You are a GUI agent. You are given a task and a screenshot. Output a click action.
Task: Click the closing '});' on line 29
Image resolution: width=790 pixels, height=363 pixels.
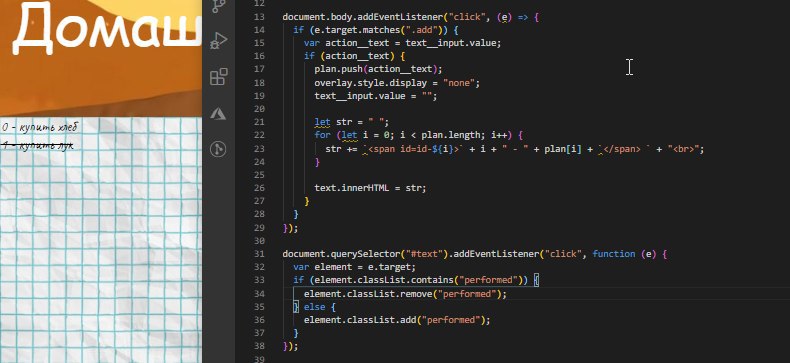(290, 228)
